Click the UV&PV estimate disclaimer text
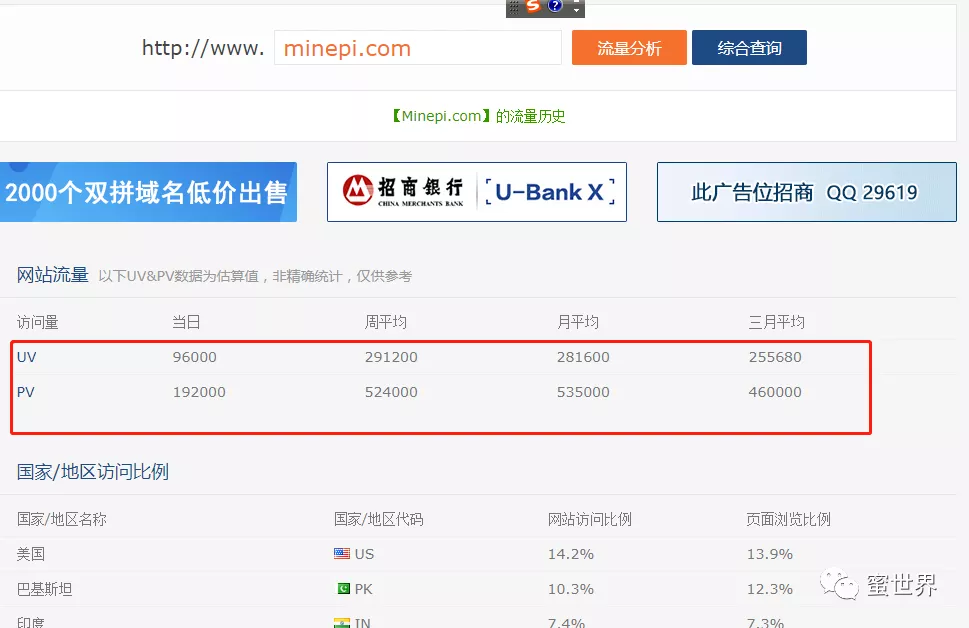 click(x=255, y=276)
